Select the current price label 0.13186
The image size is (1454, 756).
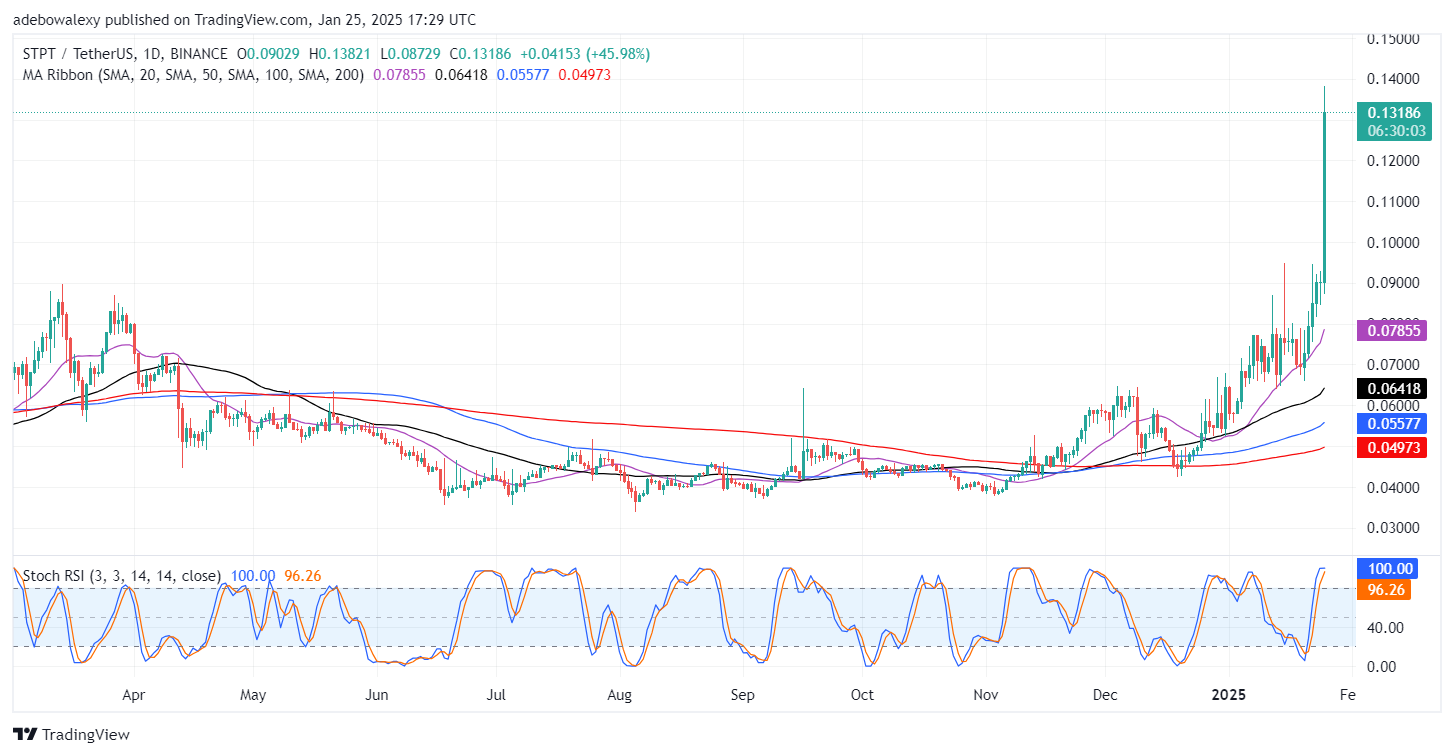[1395, 112]
